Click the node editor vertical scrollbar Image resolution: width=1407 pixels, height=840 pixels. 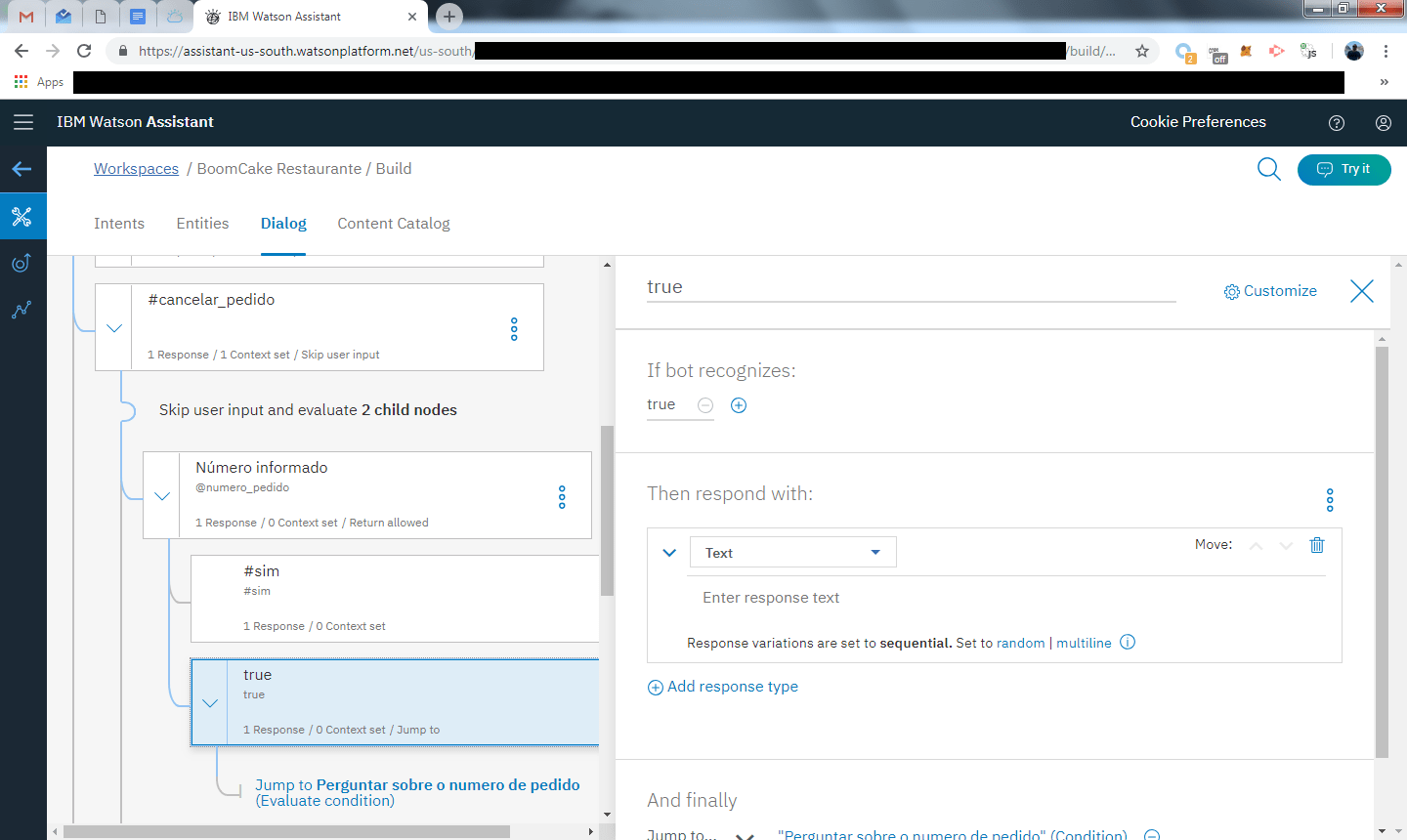(x=1382, y=552)
